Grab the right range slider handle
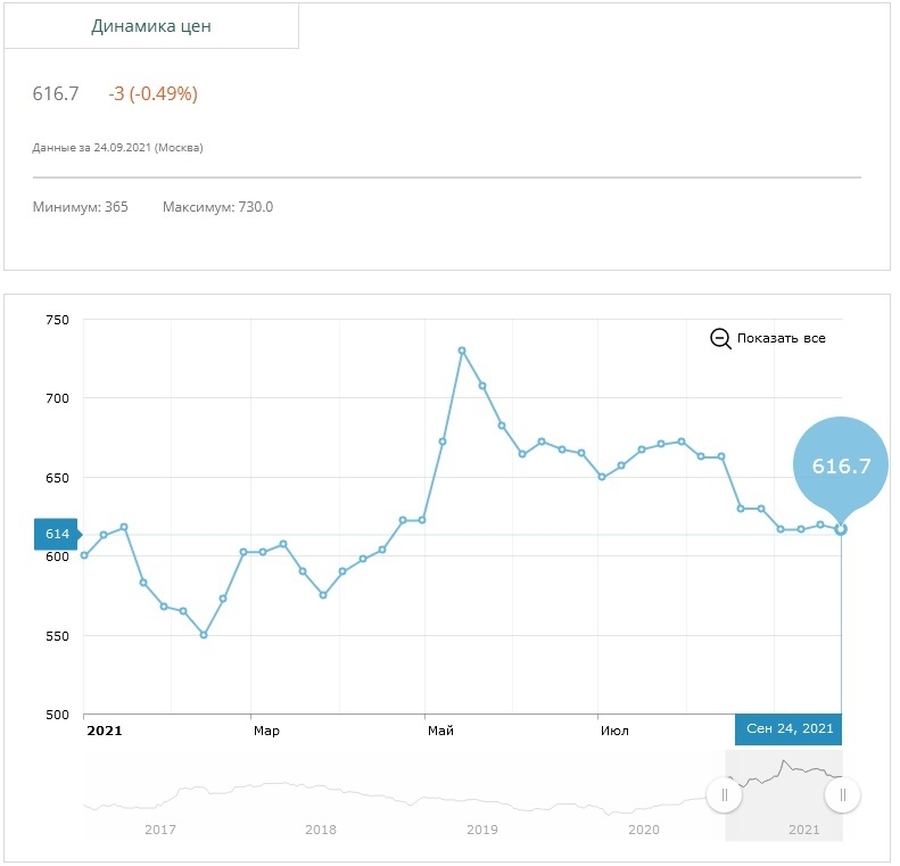The width and height of the screenshot is (900, 866). point(843,795)
